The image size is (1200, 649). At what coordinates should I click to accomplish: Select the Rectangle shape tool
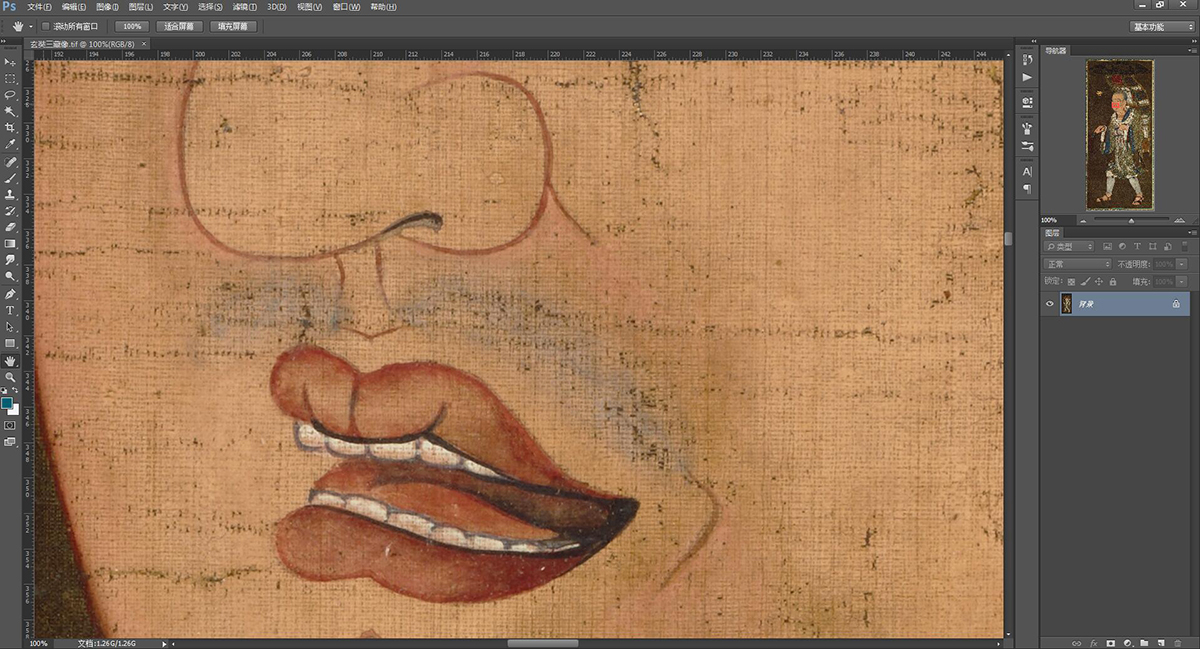(10, 343)
